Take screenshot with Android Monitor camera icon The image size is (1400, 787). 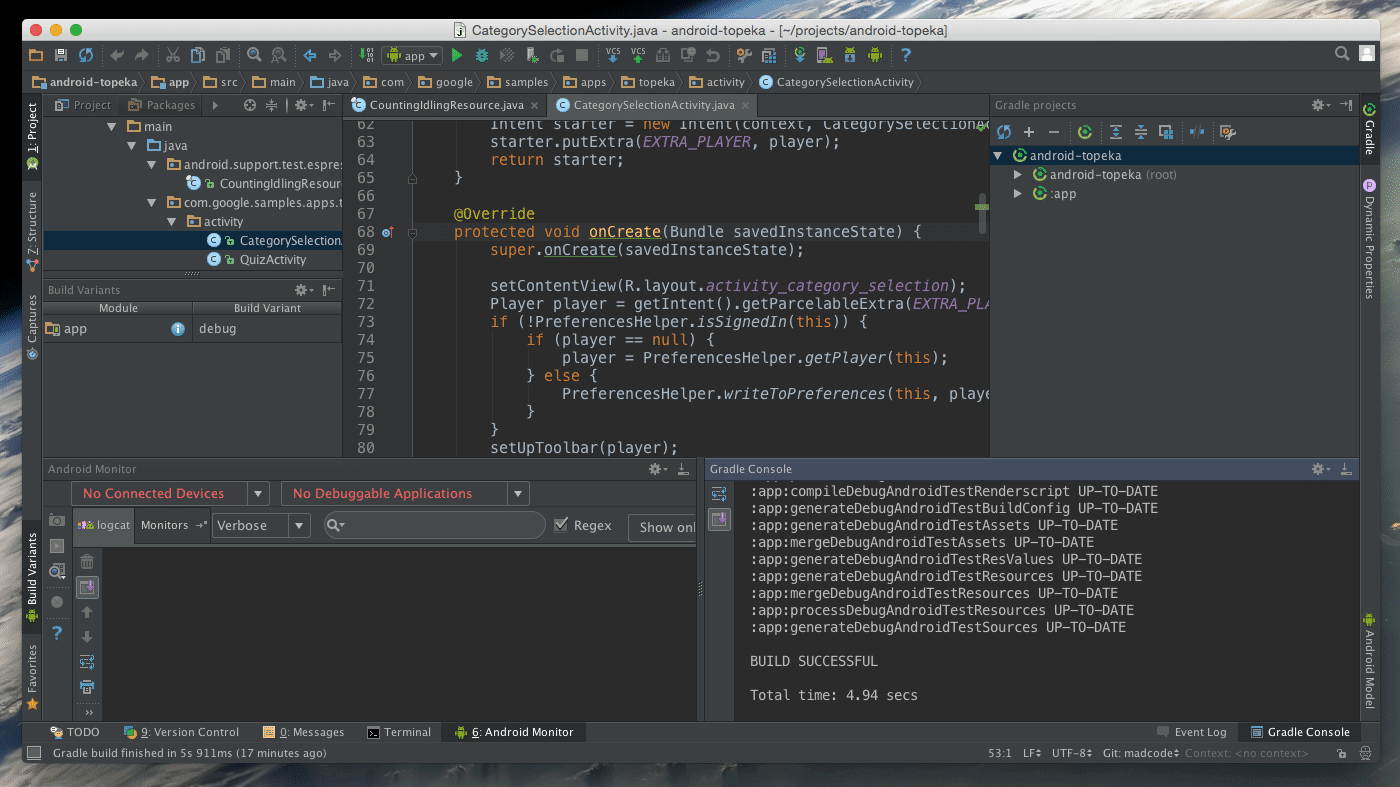pos(57,521)
